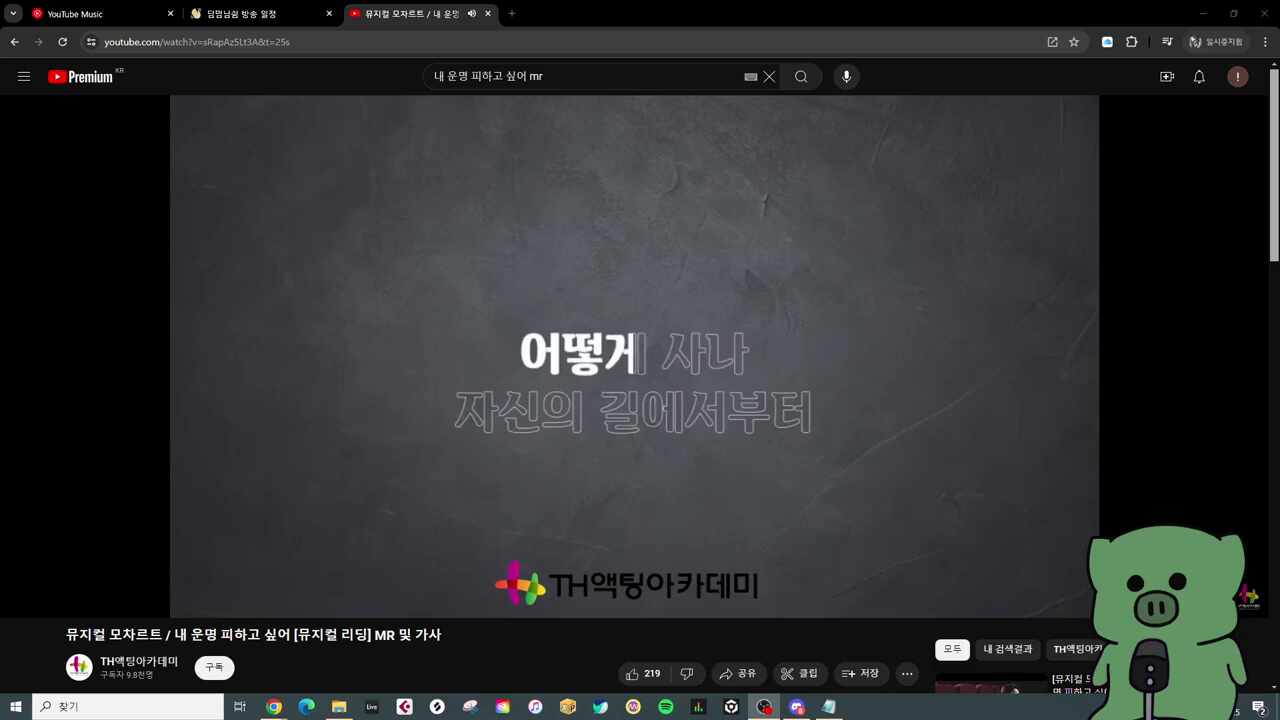The width and height of the screenshot is (1280, 720).
Task: Open page in app icon in address bar
Action: pyautogui.click(x=1052, y=42)
